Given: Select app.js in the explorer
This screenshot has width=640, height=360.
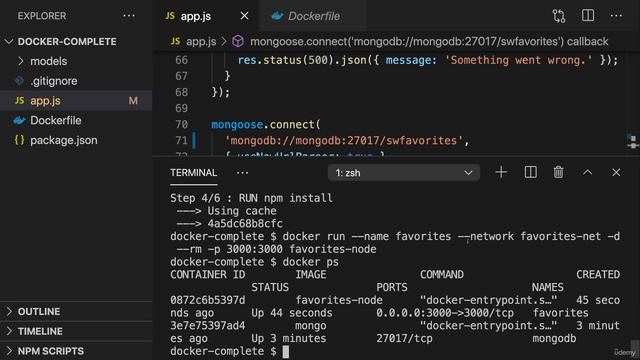Looking at the screenshot, I should pyautogui.click(x=76, y=100).
